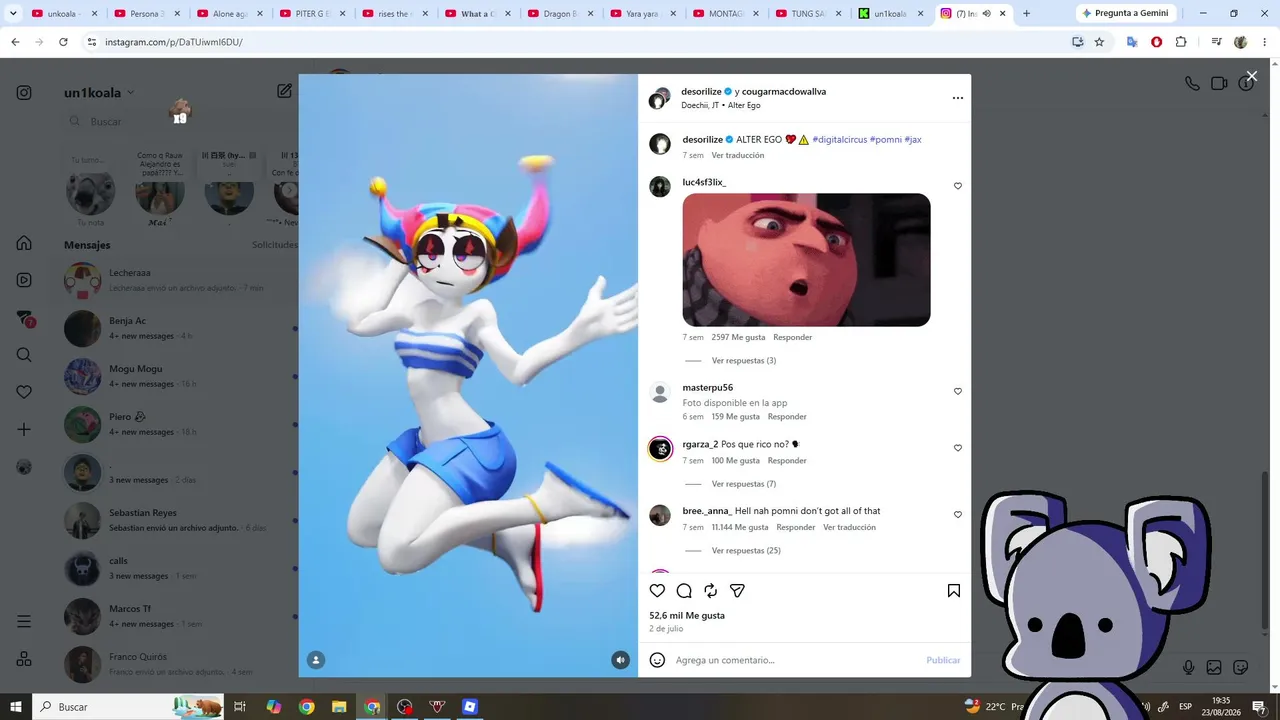Open the Chrome extensions puzzle icon
Viewport: 1280px width, 720px height.
point(1181,42)
